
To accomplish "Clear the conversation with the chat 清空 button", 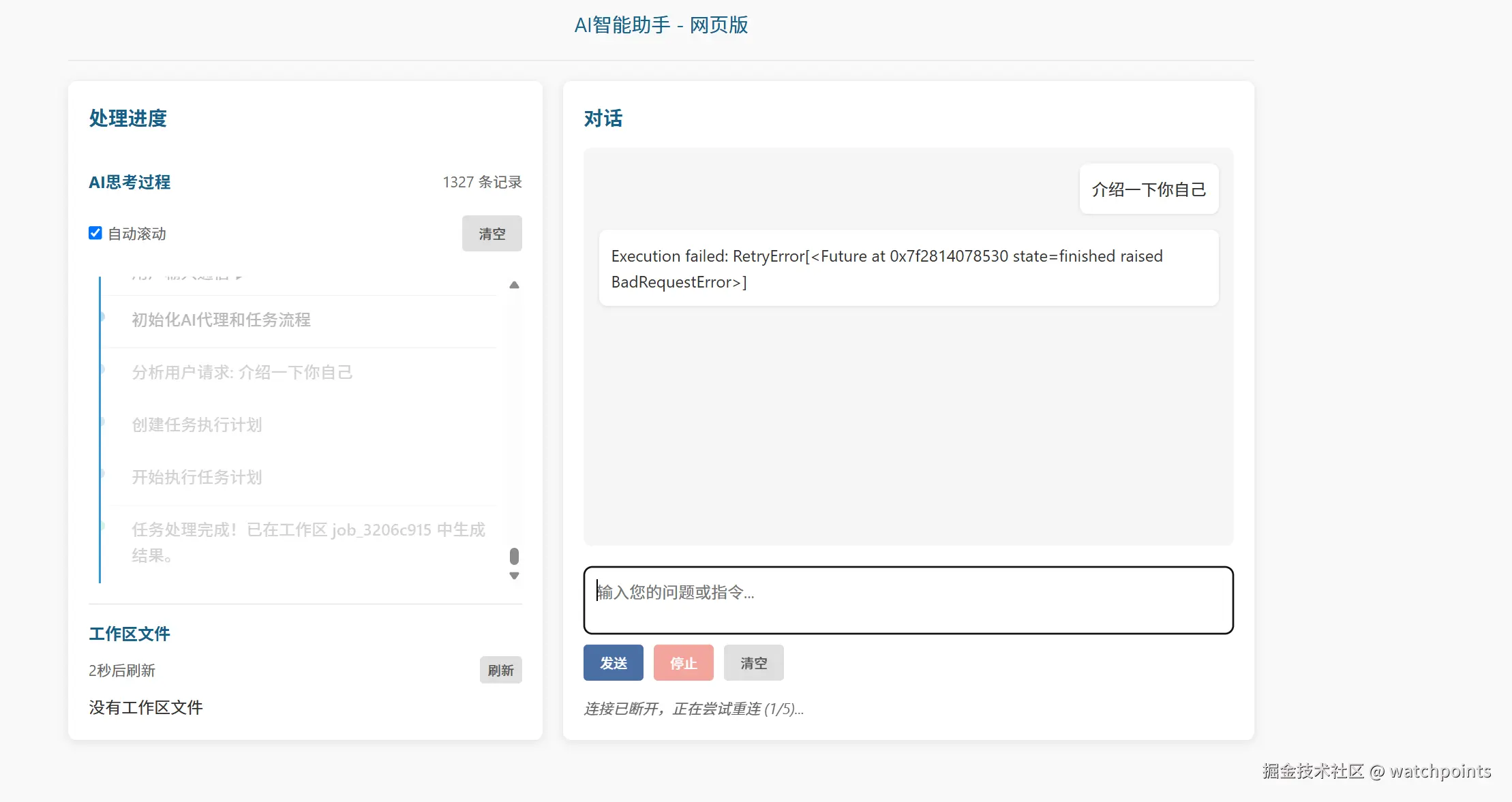I will click(753, 663).
